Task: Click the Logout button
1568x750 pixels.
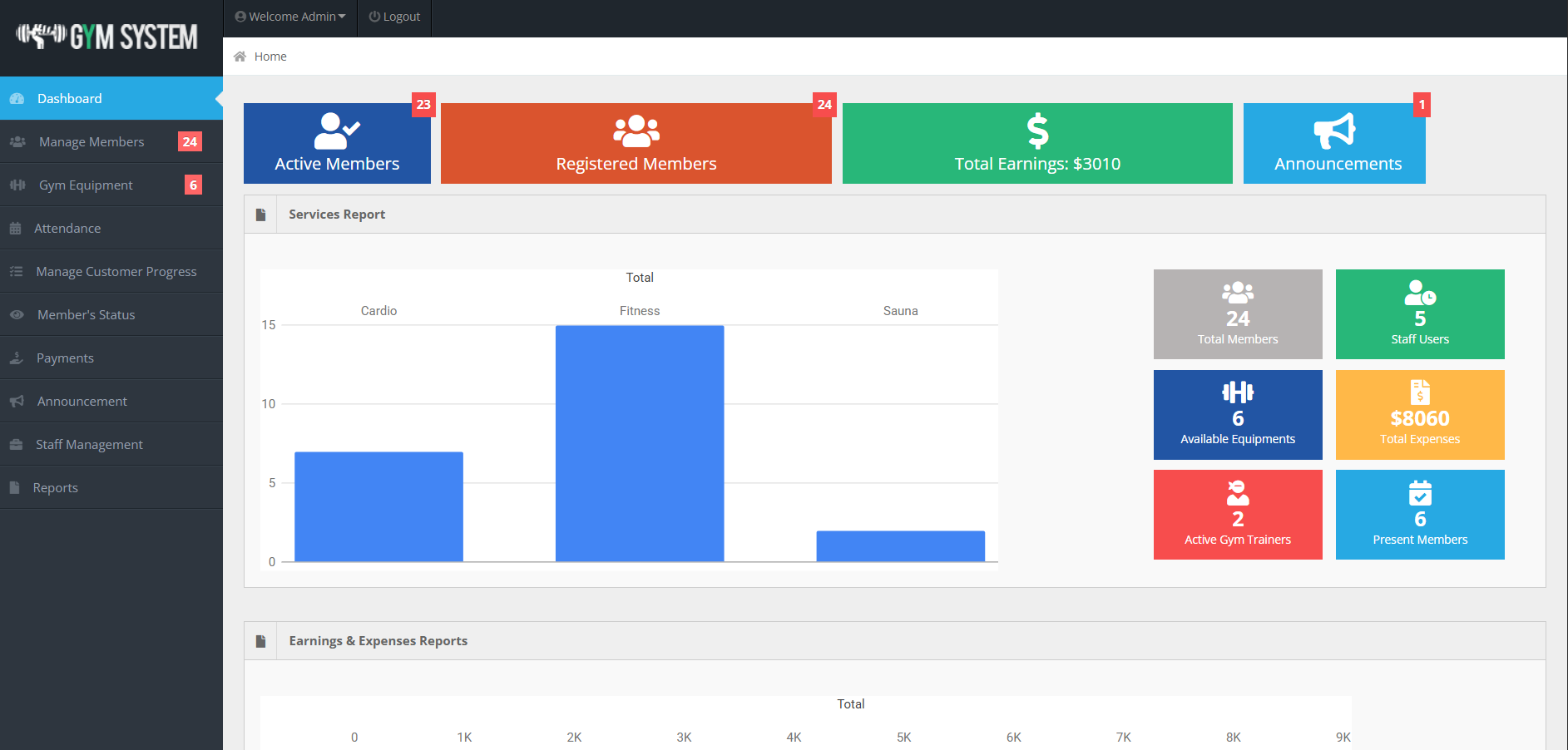Action: click(x=395, y=17)
